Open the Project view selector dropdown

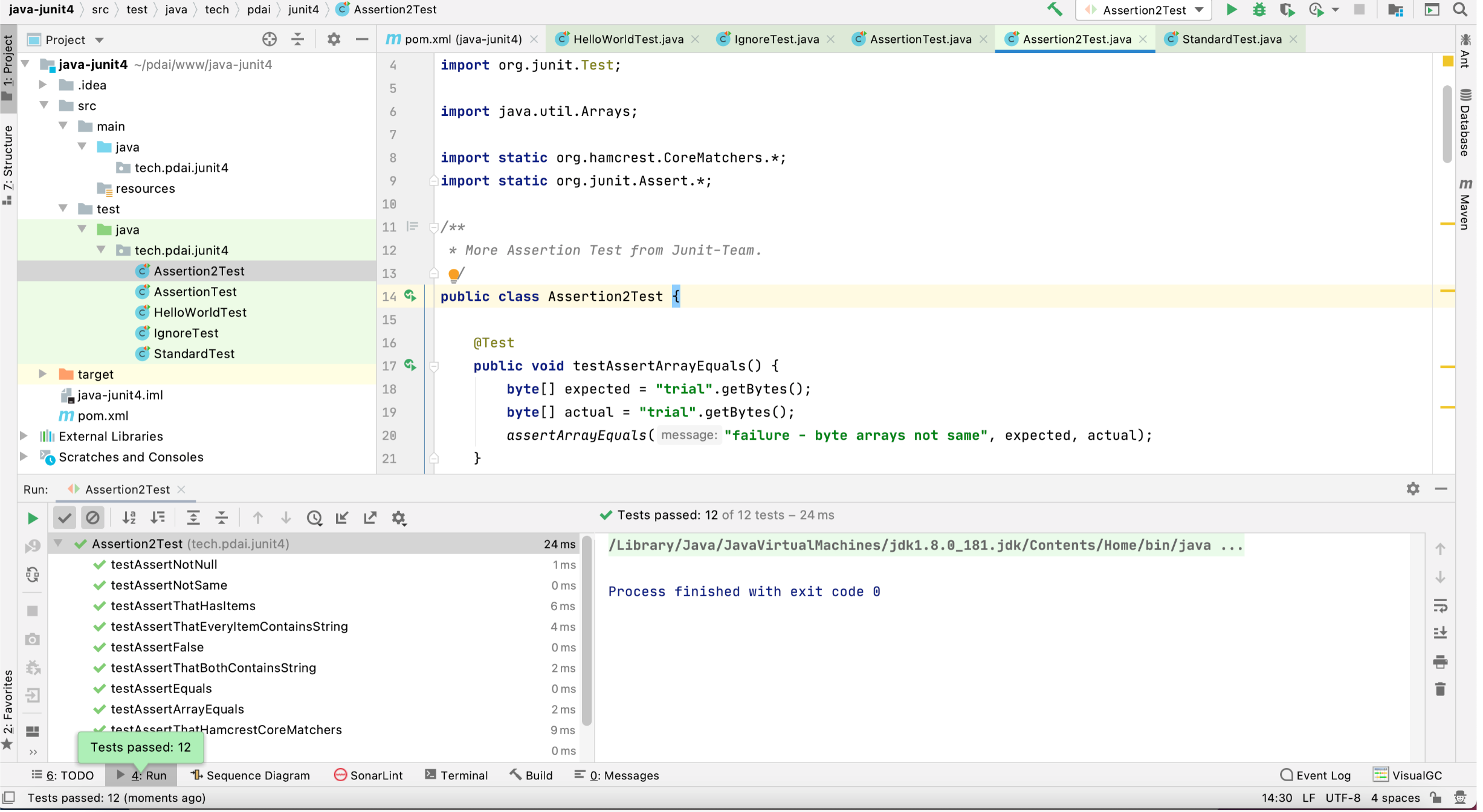66,40
